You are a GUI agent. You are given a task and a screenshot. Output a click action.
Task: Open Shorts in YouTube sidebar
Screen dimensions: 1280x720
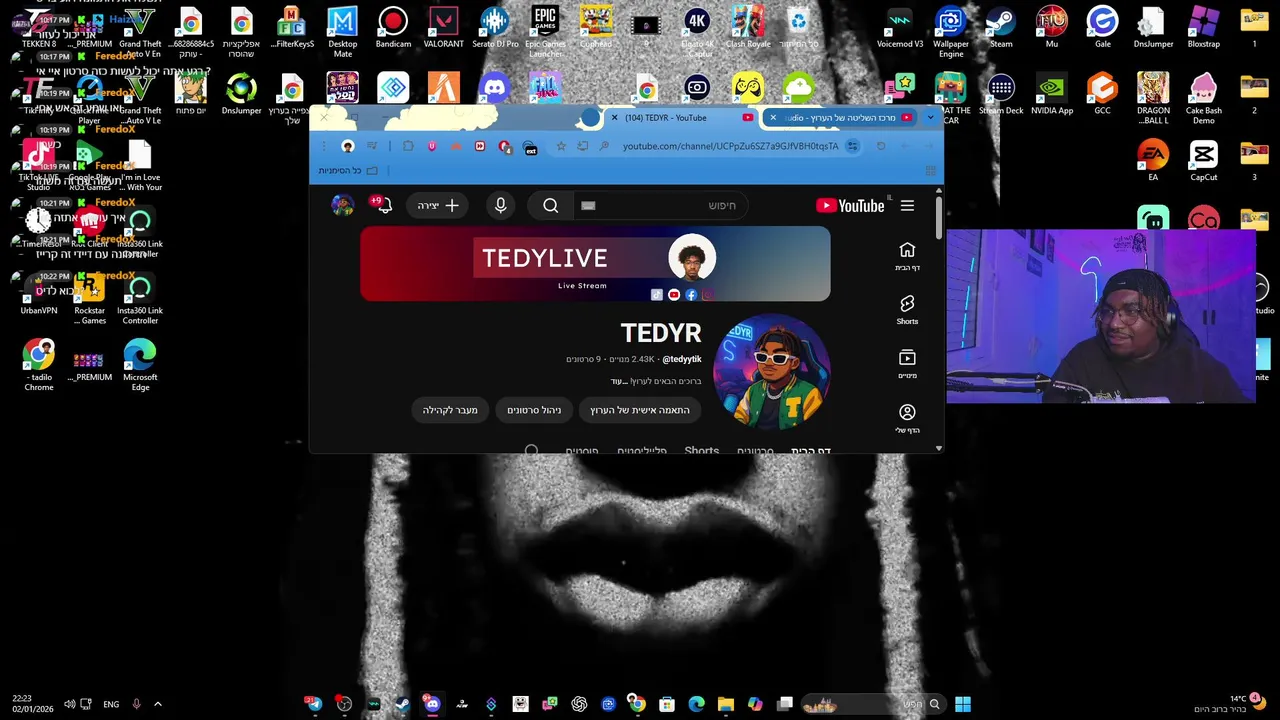[907, 310]
